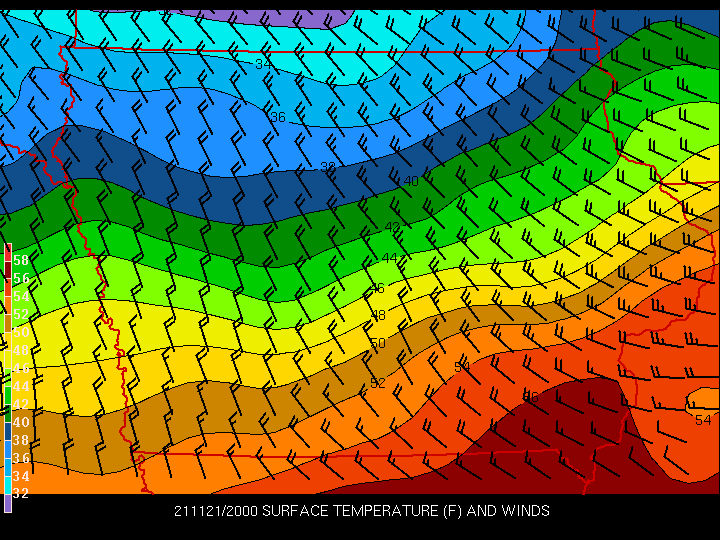Select the 34 isotherm contour label
This screenshot has width=720, height=540.
(263, 64)
